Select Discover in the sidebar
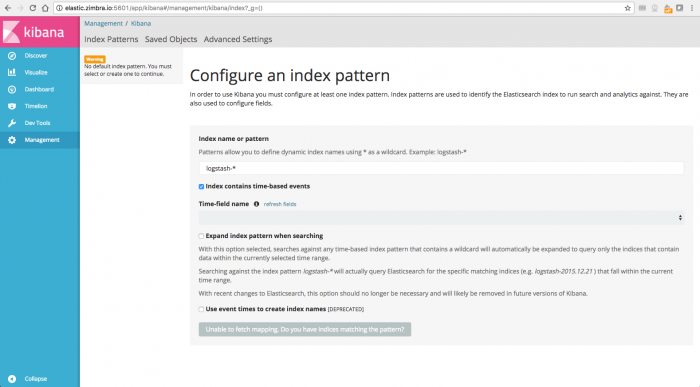Image resolution: width=700 pixels, height=387 pixels. click(36, 56)
